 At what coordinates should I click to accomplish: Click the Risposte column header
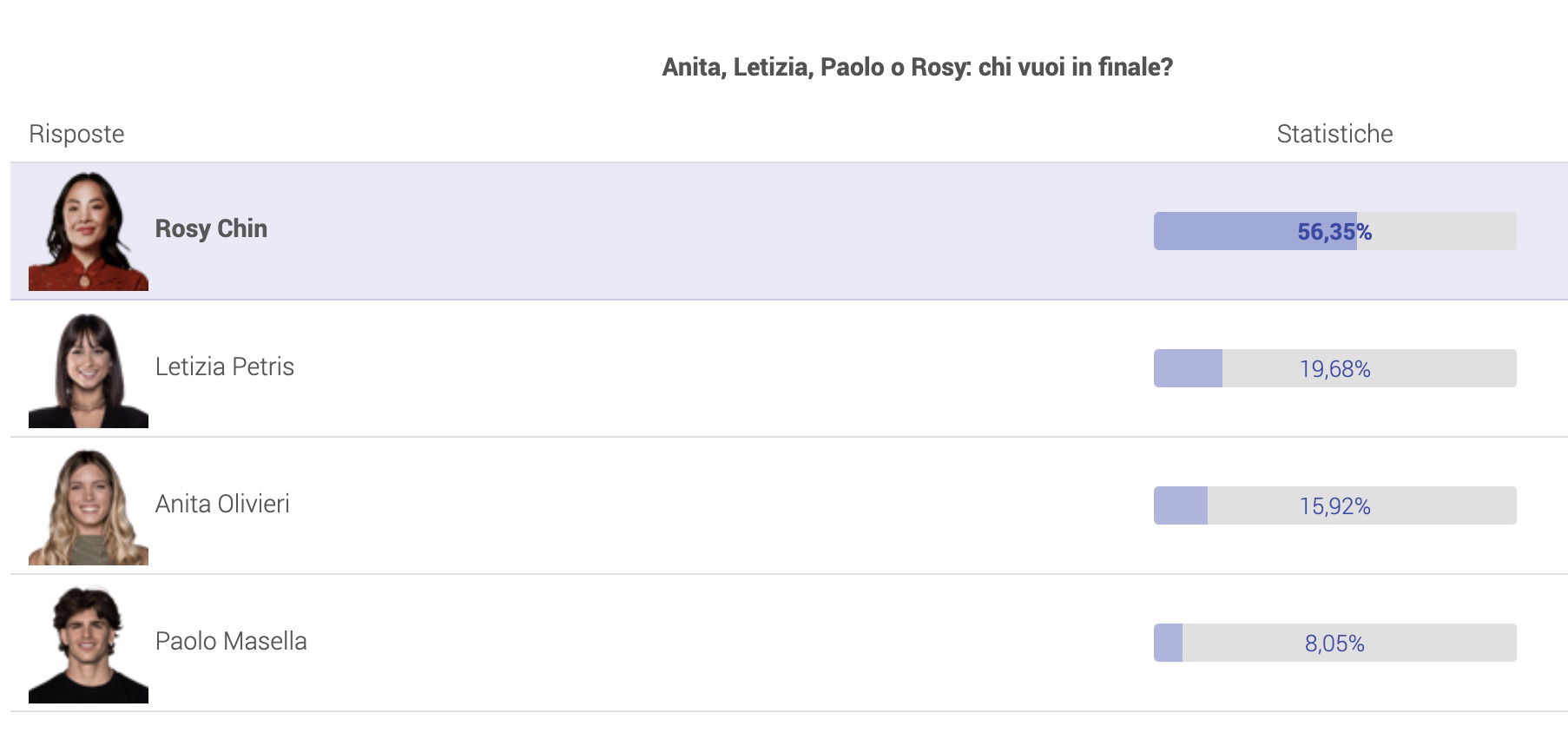point(76,134)
